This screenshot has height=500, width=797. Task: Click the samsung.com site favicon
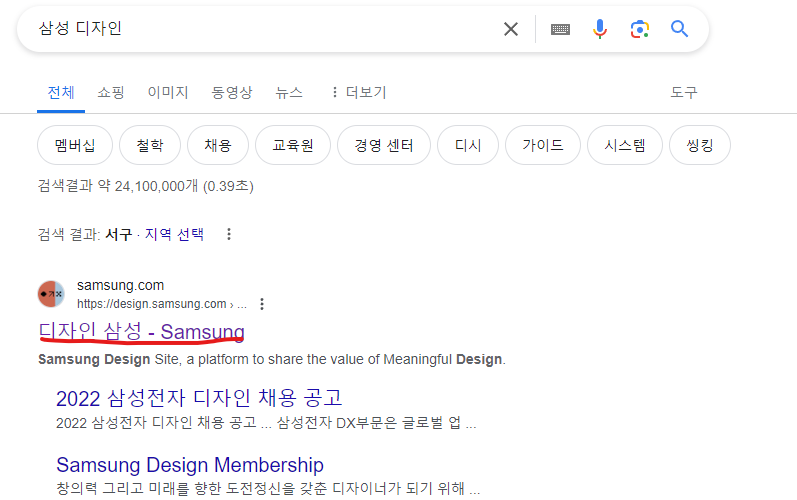(51, 294)
